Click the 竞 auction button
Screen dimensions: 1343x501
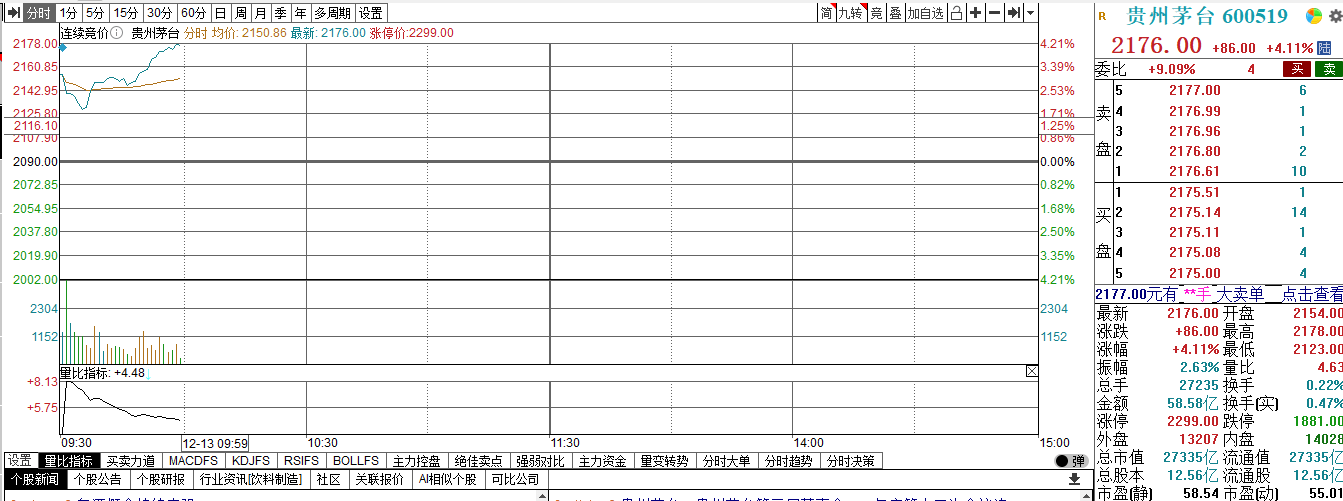click(876, 13)
